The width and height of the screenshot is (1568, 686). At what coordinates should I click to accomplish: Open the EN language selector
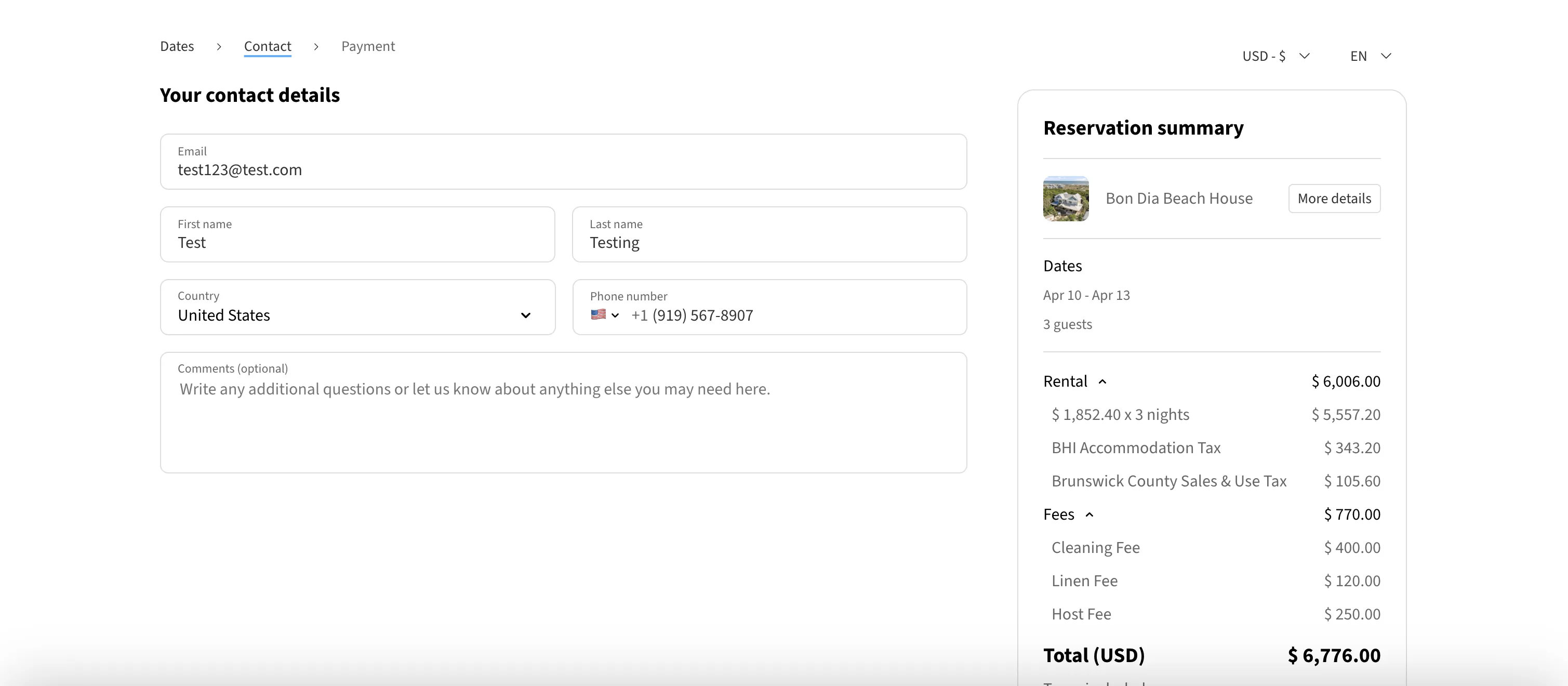click(1370, 56)
